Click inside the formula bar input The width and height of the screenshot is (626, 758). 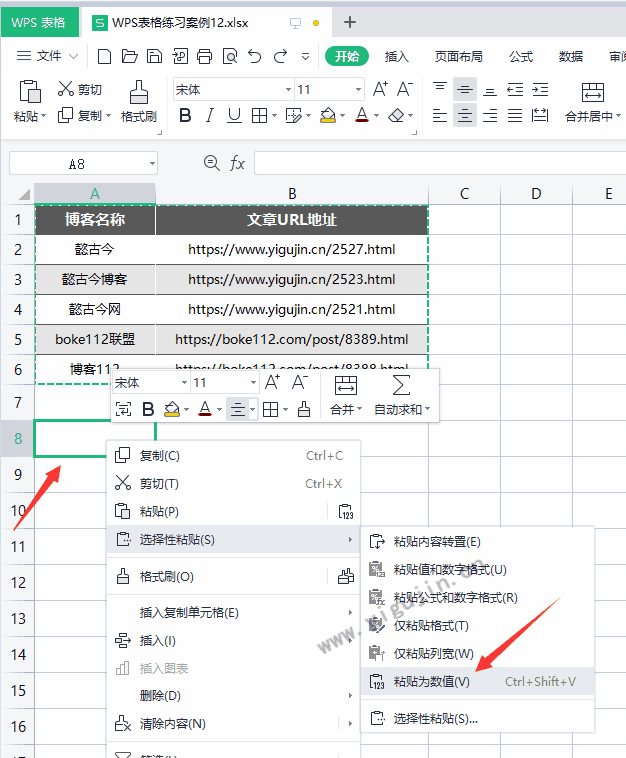point(440,163)
